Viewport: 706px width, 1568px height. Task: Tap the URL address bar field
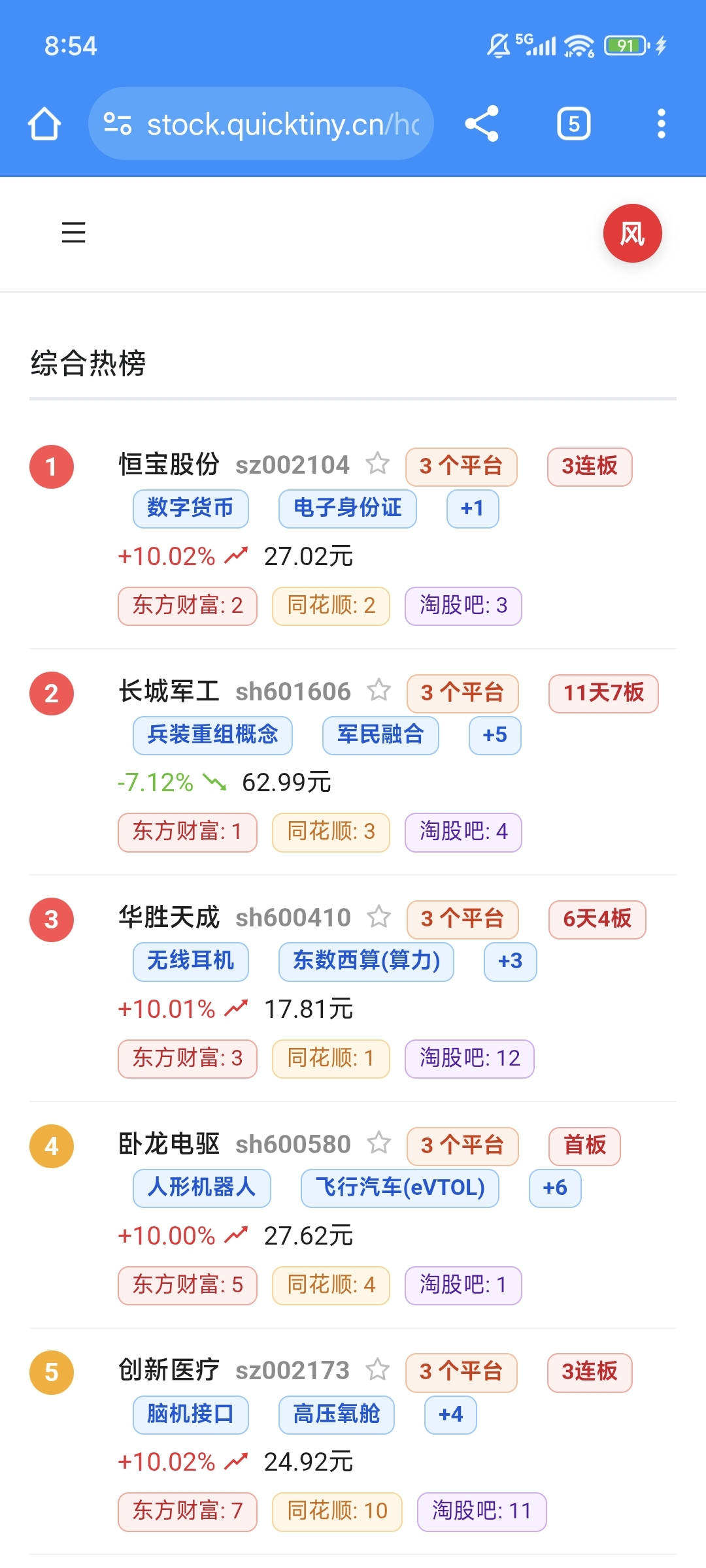pyautogui.click(x=261, y=123)
